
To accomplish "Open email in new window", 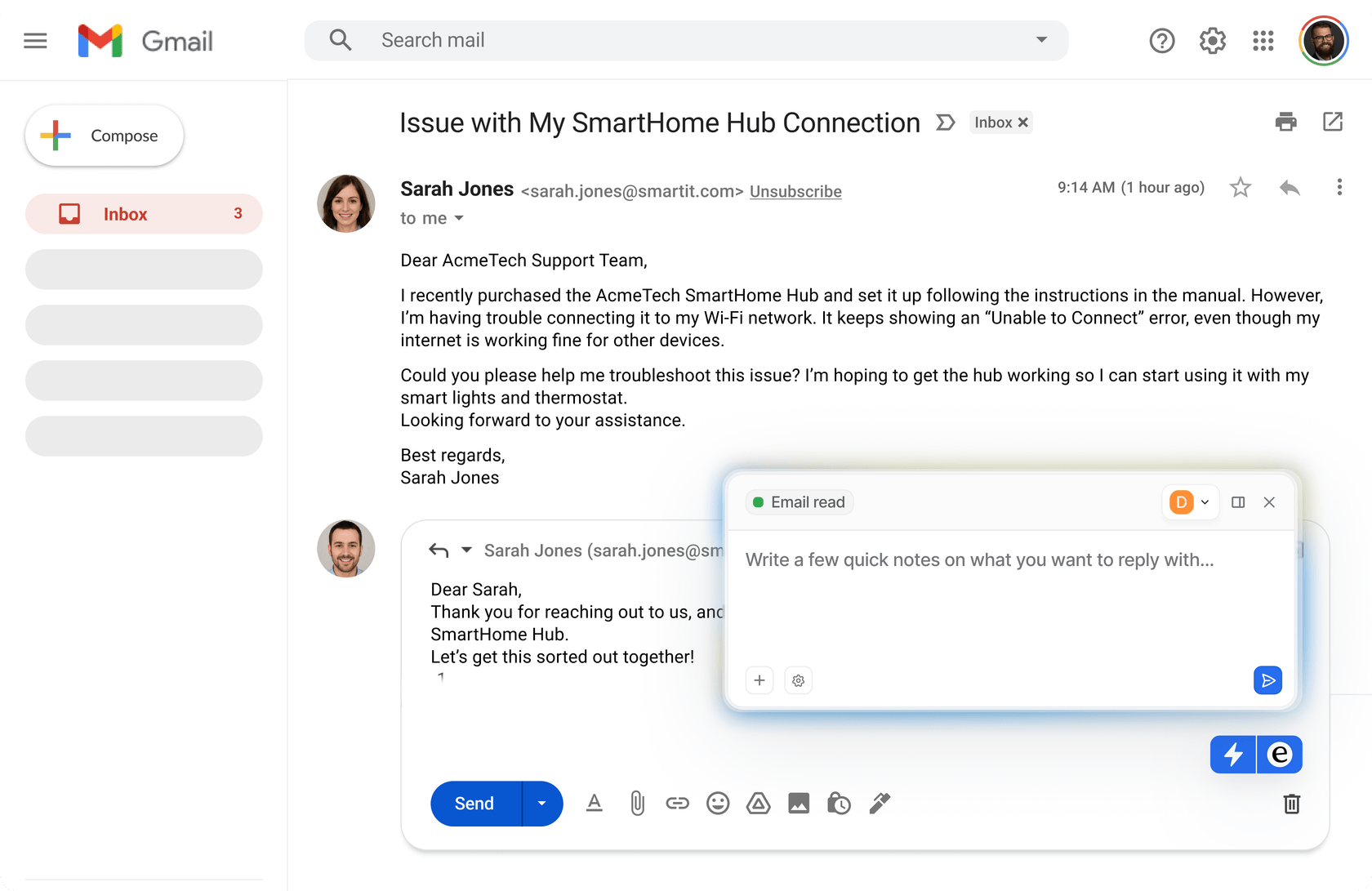I will click(x=1332, y=122).
